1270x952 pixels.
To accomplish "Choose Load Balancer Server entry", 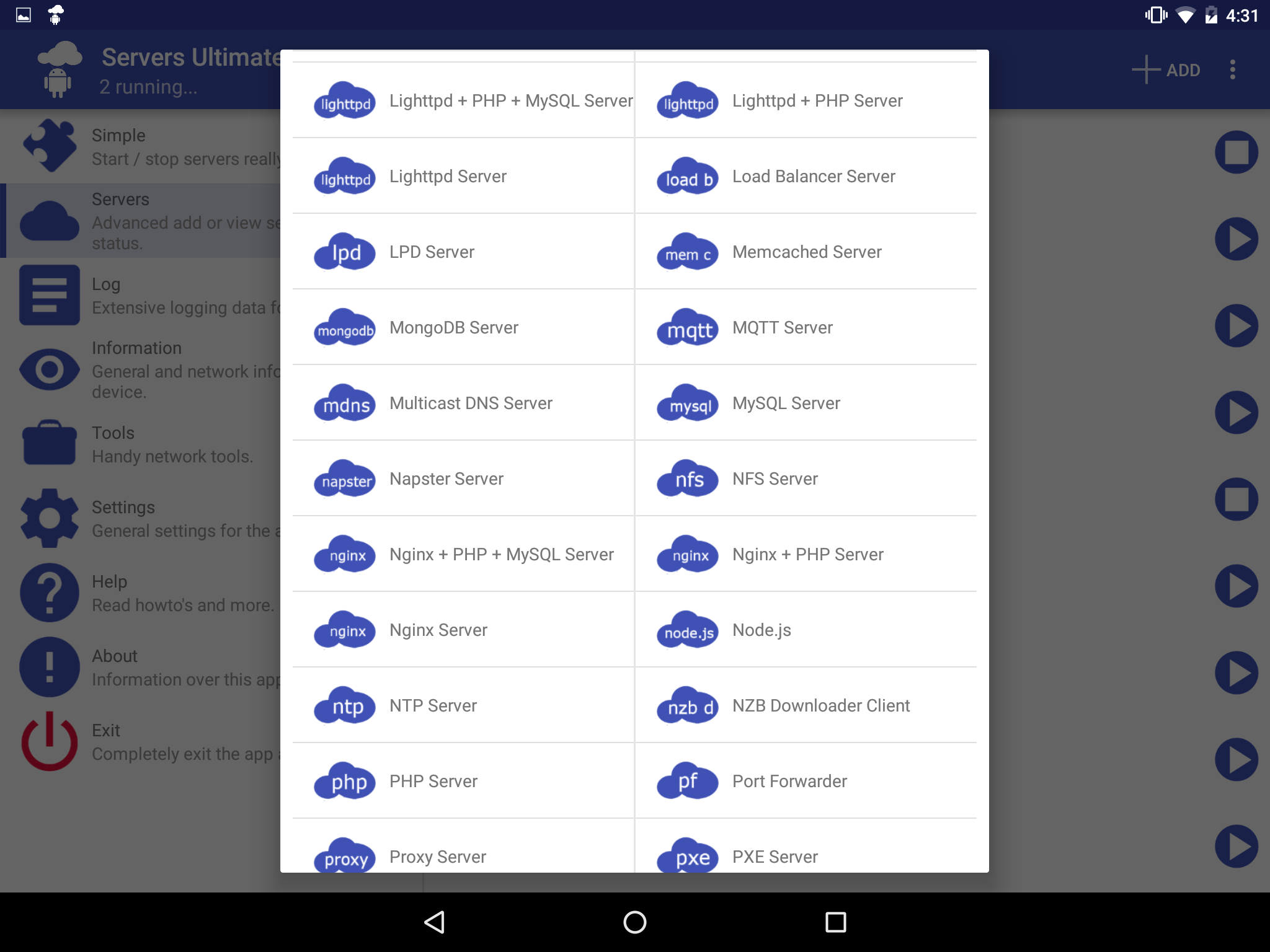I will tap(806, 176).
